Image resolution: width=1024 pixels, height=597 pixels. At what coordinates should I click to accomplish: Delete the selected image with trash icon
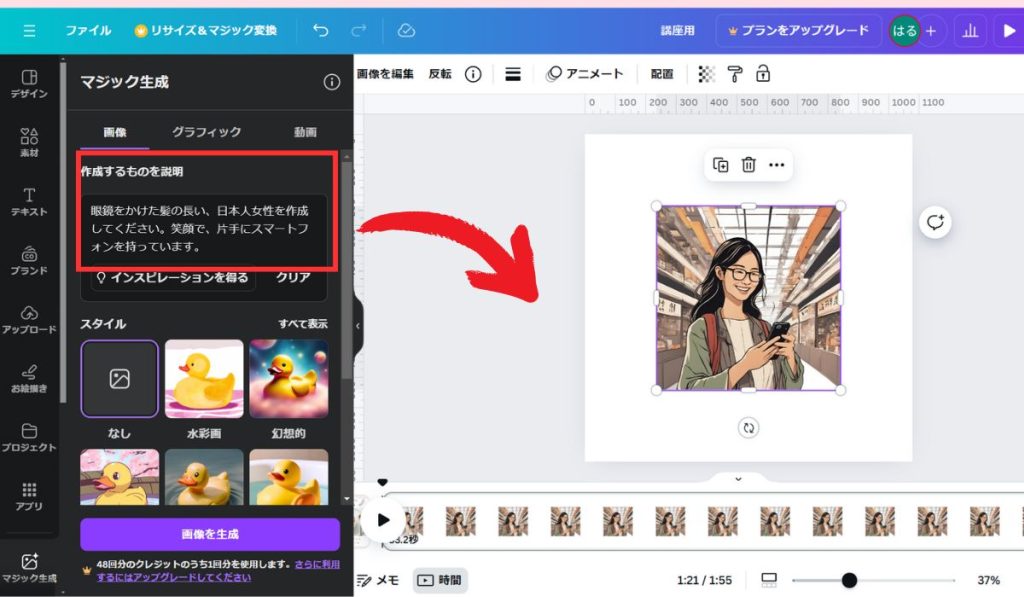click(x=748, y=165)
